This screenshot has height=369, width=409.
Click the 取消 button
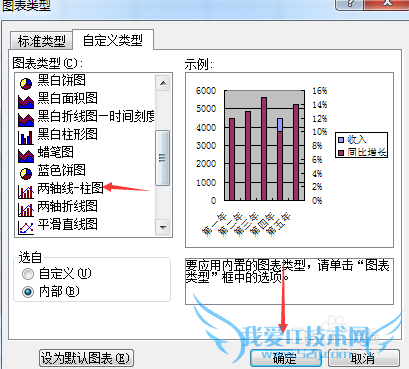[363, 358]
